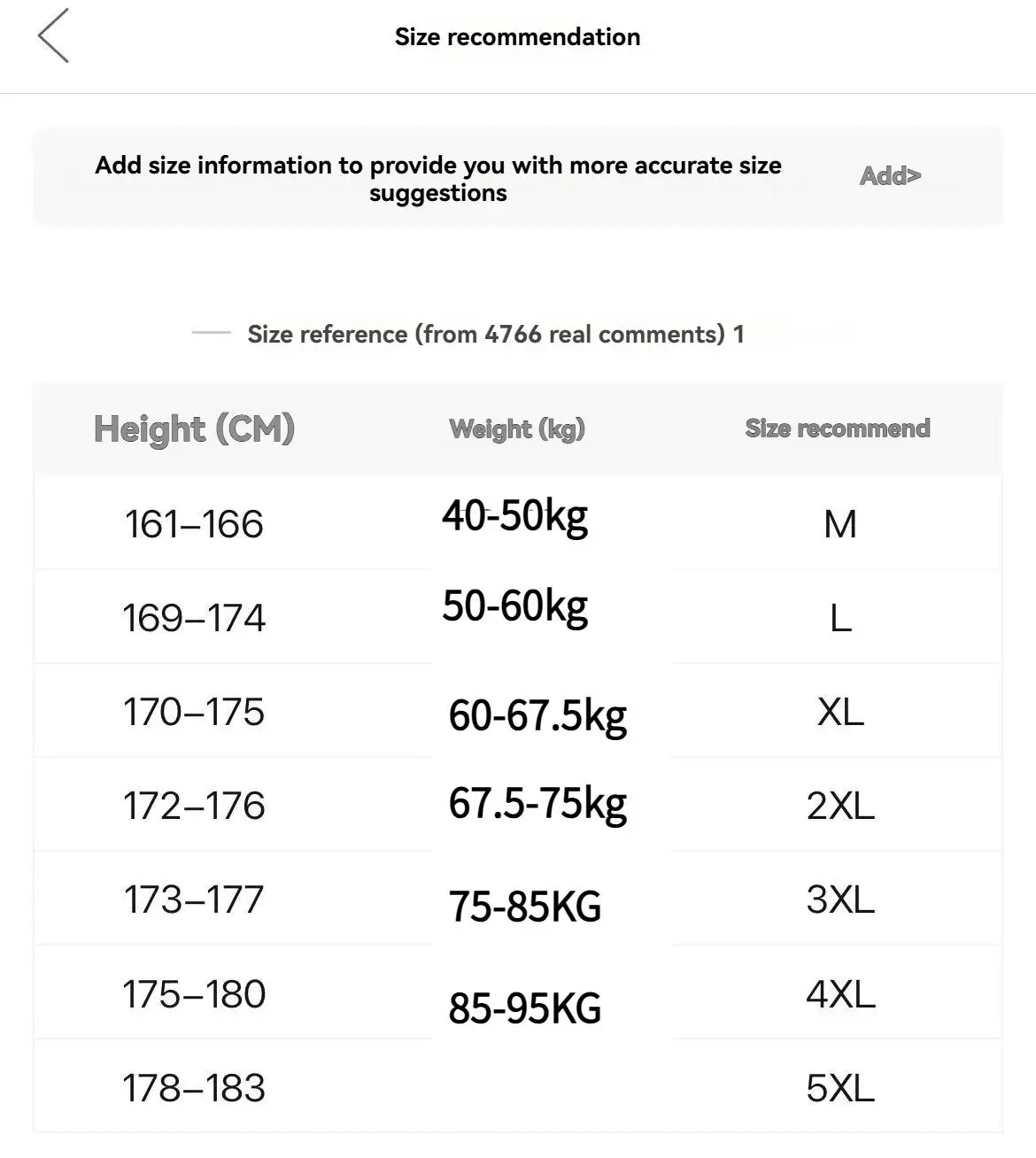Image resolution: width=1036 pixels, height=1158 pixels.
Task: Pick the 4XL size recommendation
Action: 839,994
